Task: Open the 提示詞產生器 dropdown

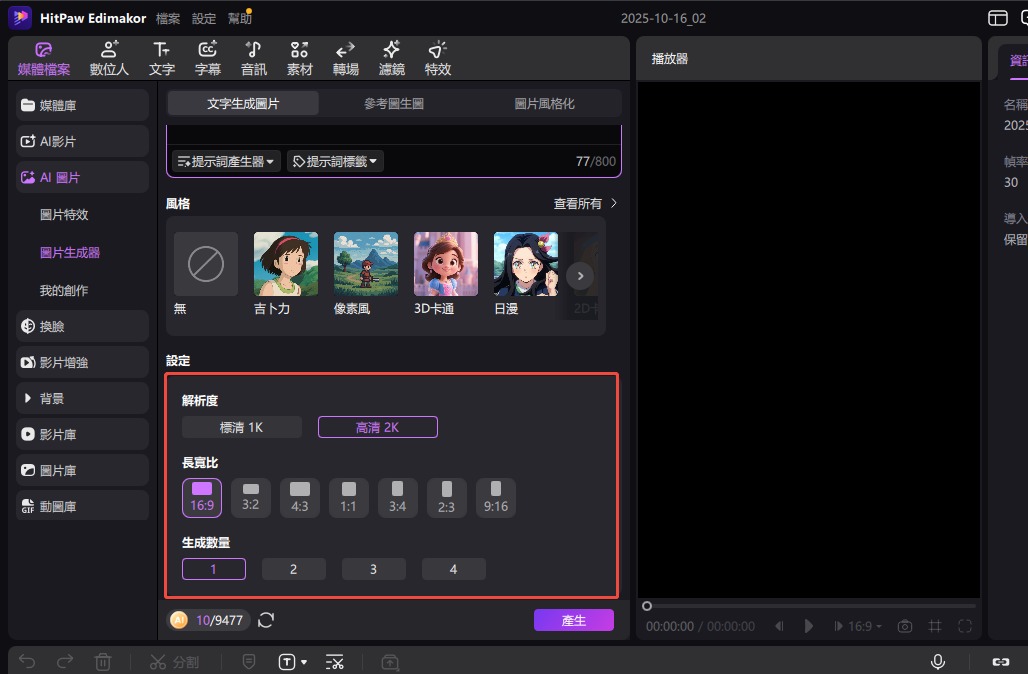Action: (x=227, y=161)
